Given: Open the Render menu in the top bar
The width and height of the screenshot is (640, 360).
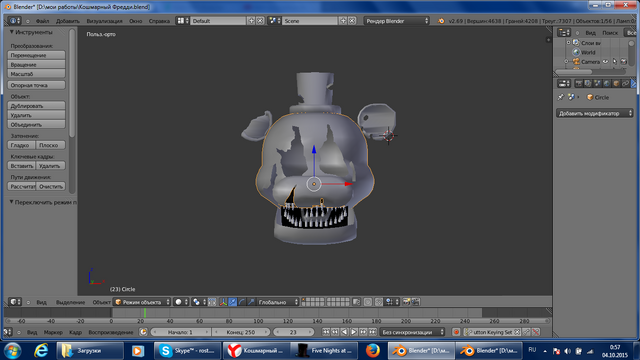Looking at the screenshot, I should [x=104, y=21].
